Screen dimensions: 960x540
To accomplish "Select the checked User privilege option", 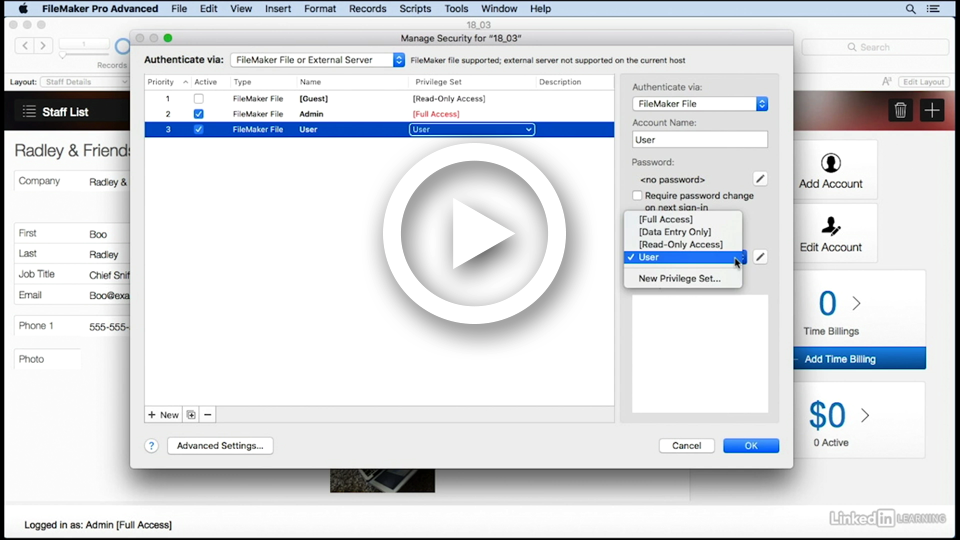I will (x=683, y=257).
